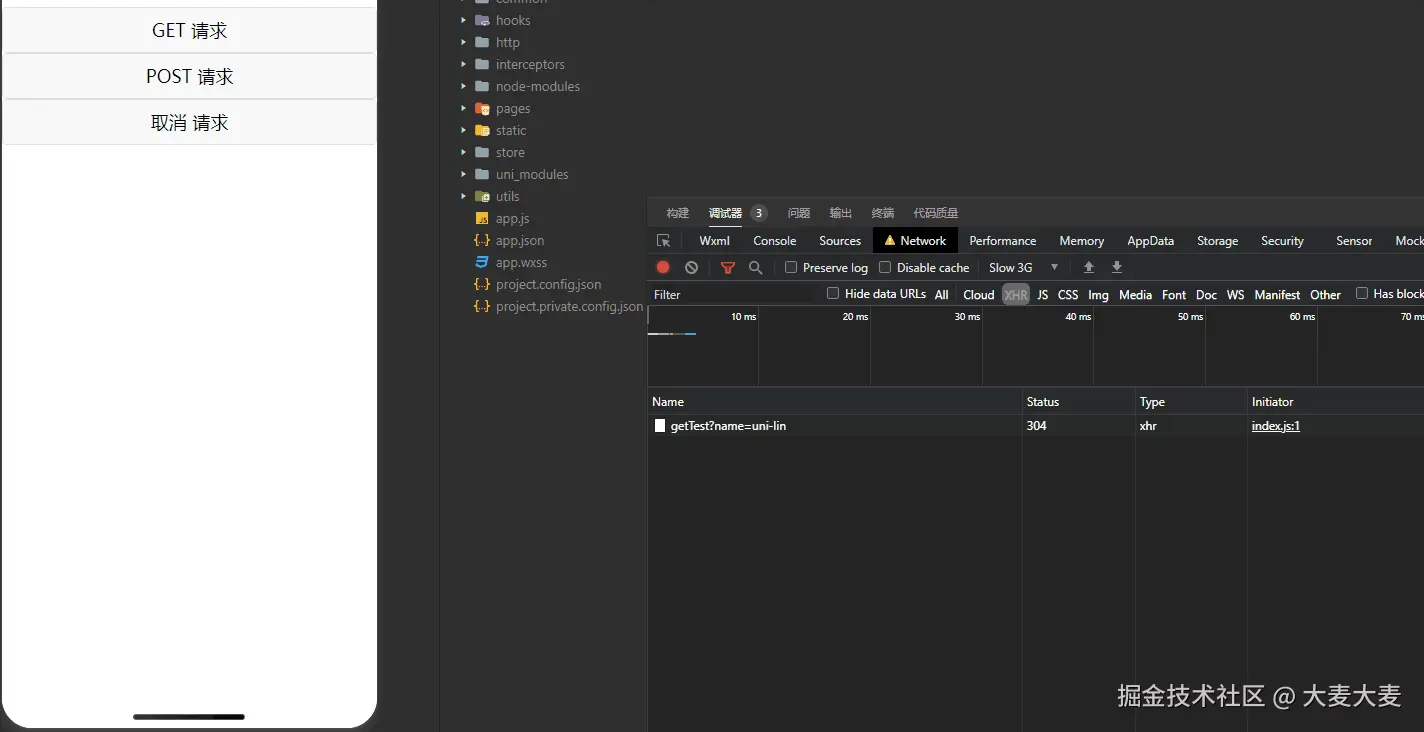Sort by the Status column header
1424x732 pixels.
(x=1078, y=402)
